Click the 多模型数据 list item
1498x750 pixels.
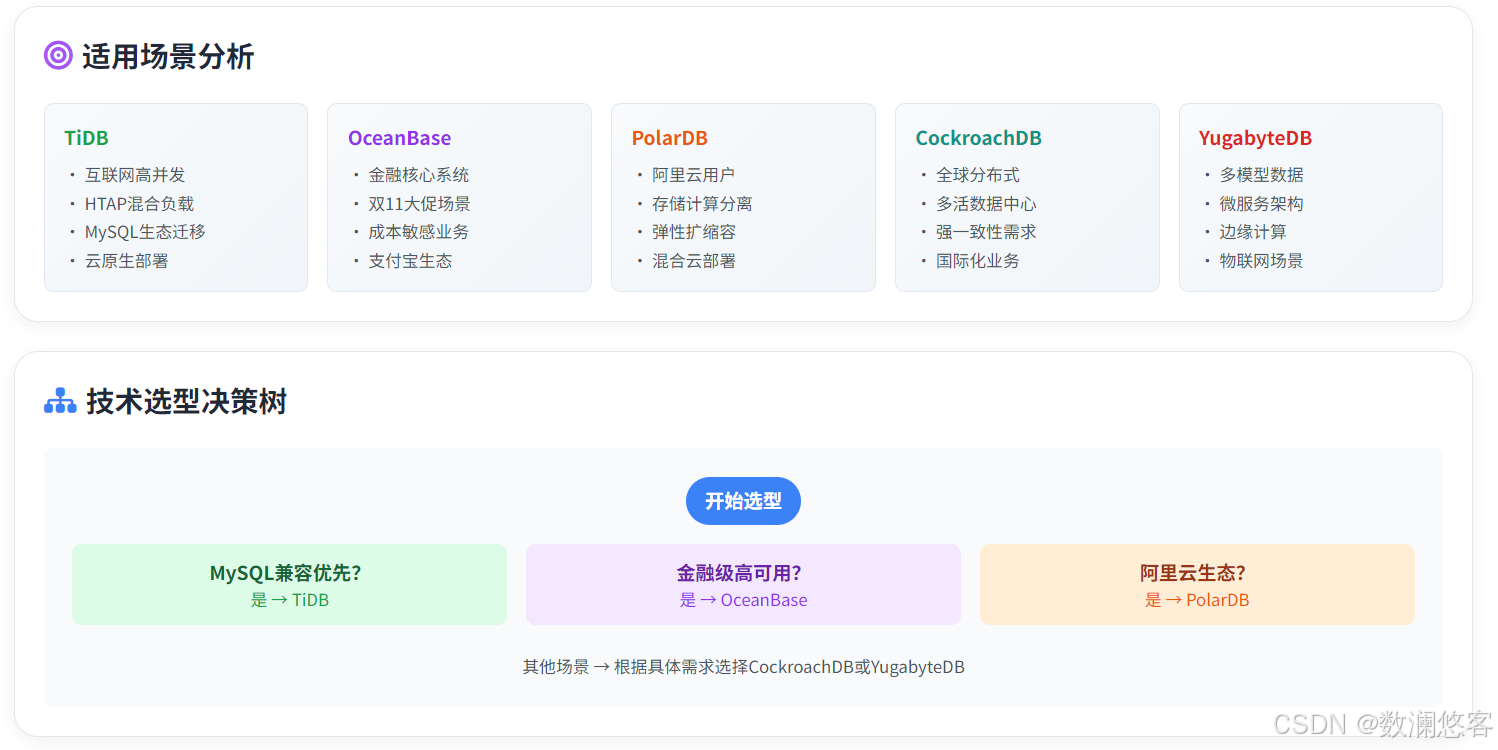tap(1262, 175)
